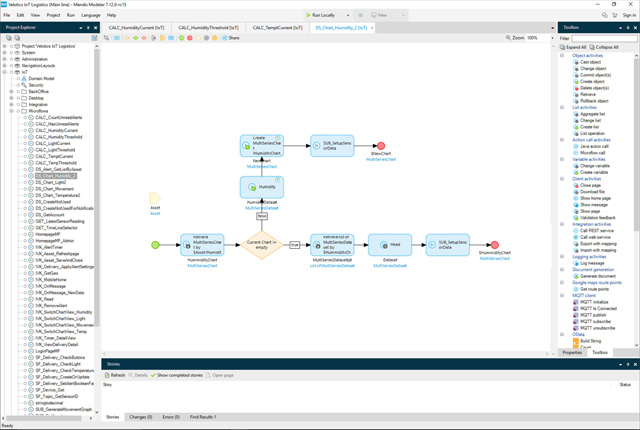The height and width of the screenshot is (430, 640).
Task: Select the green start event tool in toolbar
Action: click(x=181, y=38)
